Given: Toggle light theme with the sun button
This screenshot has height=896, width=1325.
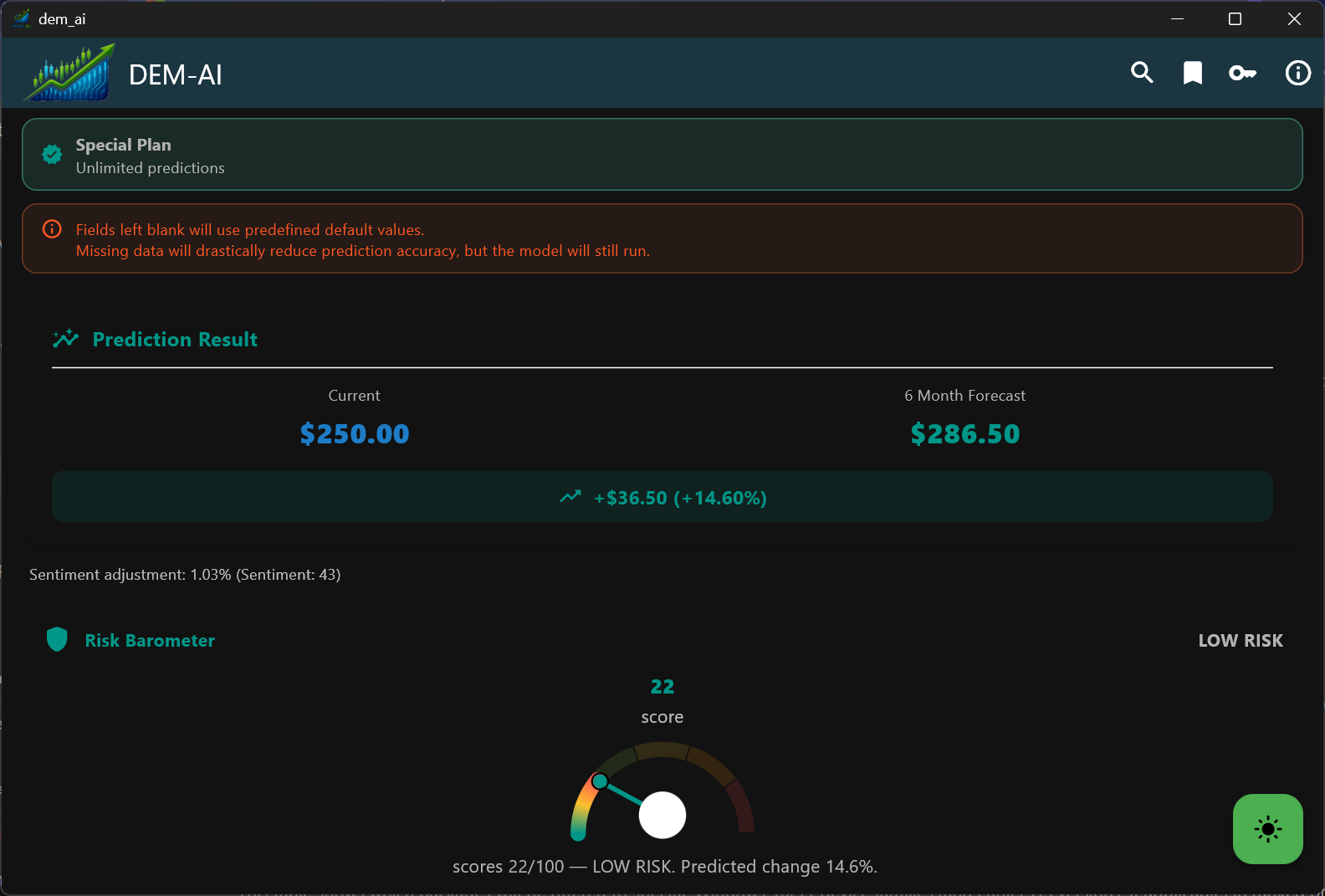Looking at the screenshot, I should (1267, 829).
